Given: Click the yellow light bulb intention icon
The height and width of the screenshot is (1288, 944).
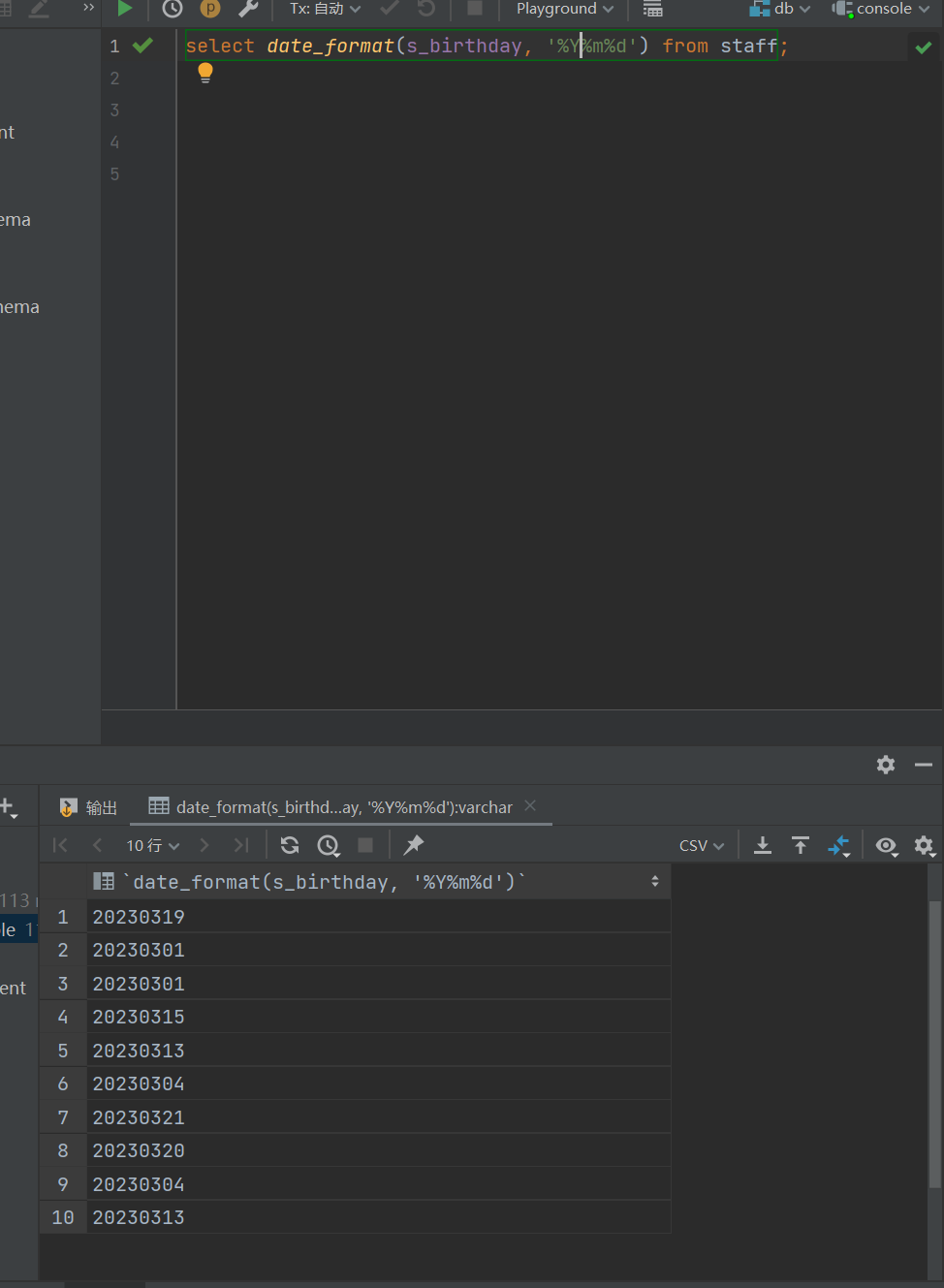Looking at the screenshot, I should pyautogui.click(x=205, y=73).
